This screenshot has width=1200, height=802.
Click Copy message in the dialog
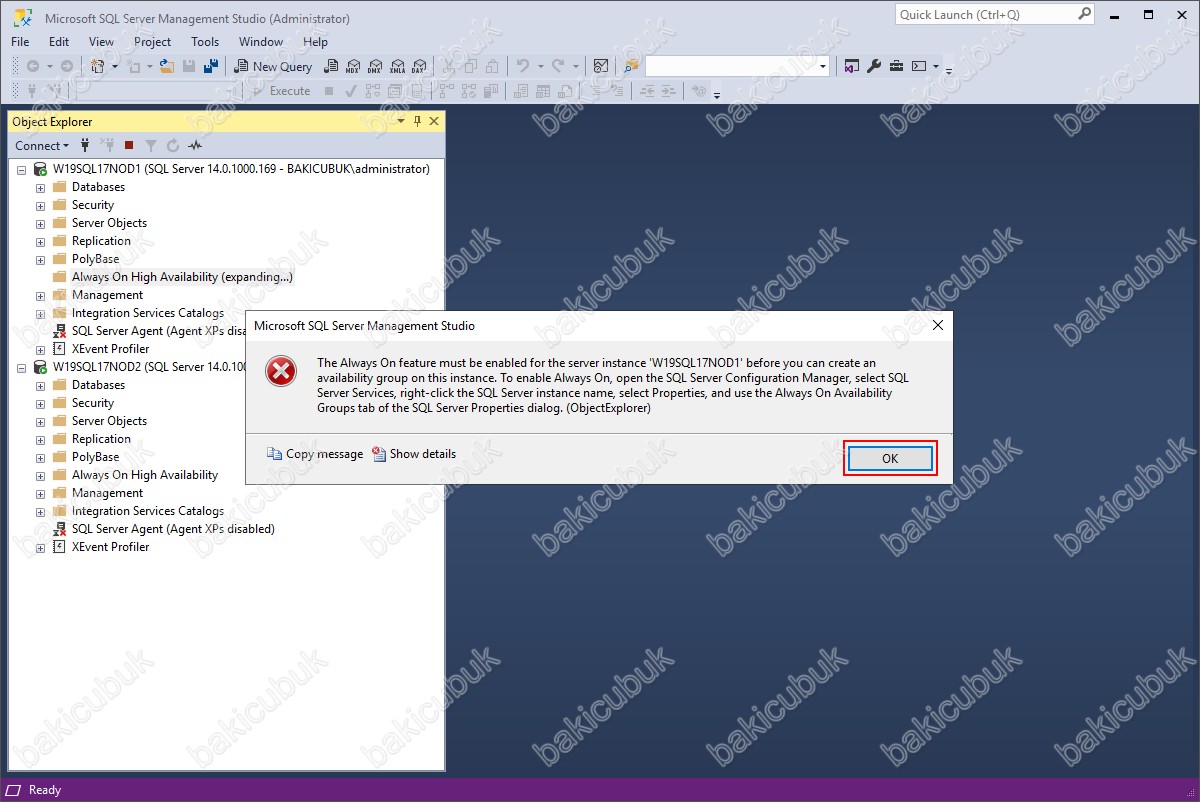(315, 454)
